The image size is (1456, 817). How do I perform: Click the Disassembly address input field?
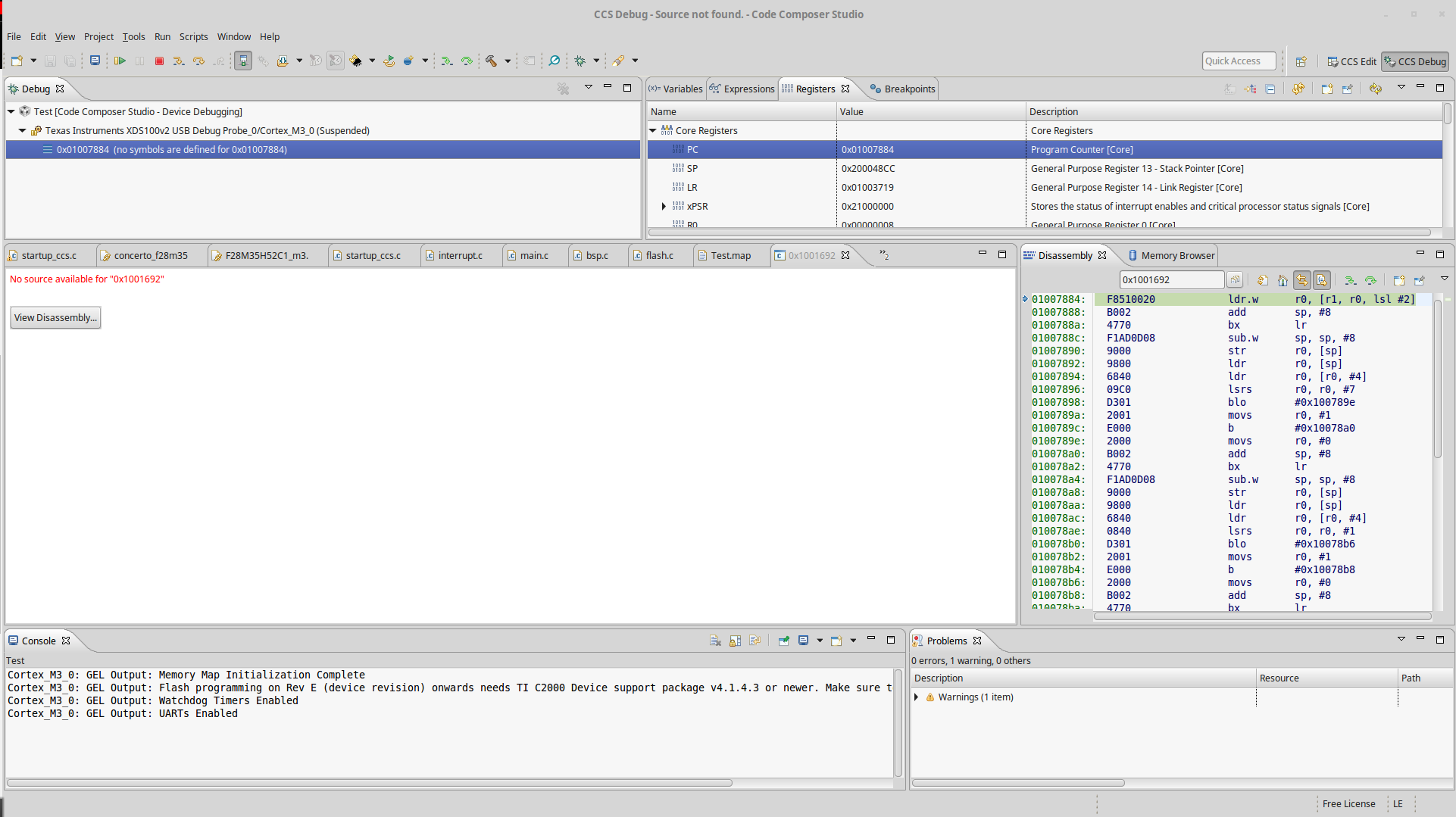(x=1170, y=280)
